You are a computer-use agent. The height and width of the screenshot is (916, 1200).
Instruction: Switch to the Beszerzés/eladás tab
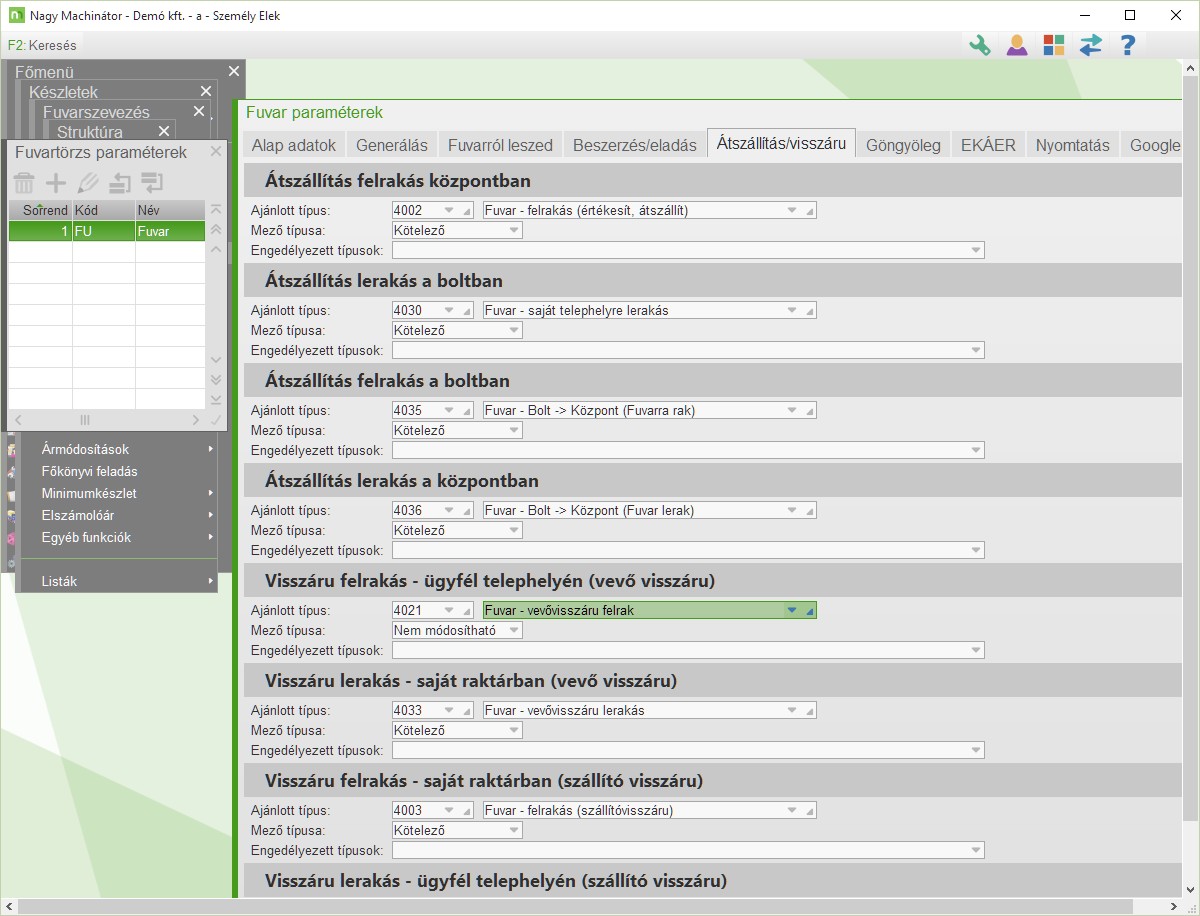click(x=635, y=145)
